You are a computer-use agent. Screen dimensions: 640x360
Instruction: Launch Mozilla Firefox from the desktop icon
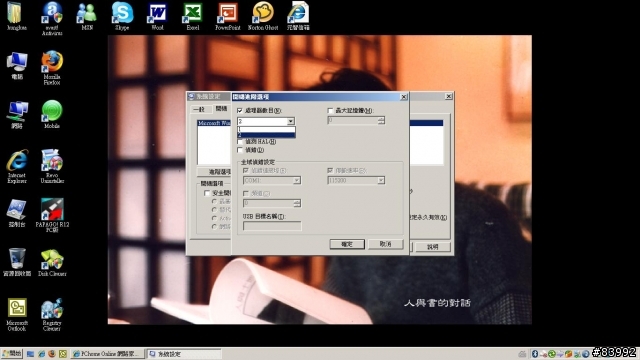tap(52, 67)
